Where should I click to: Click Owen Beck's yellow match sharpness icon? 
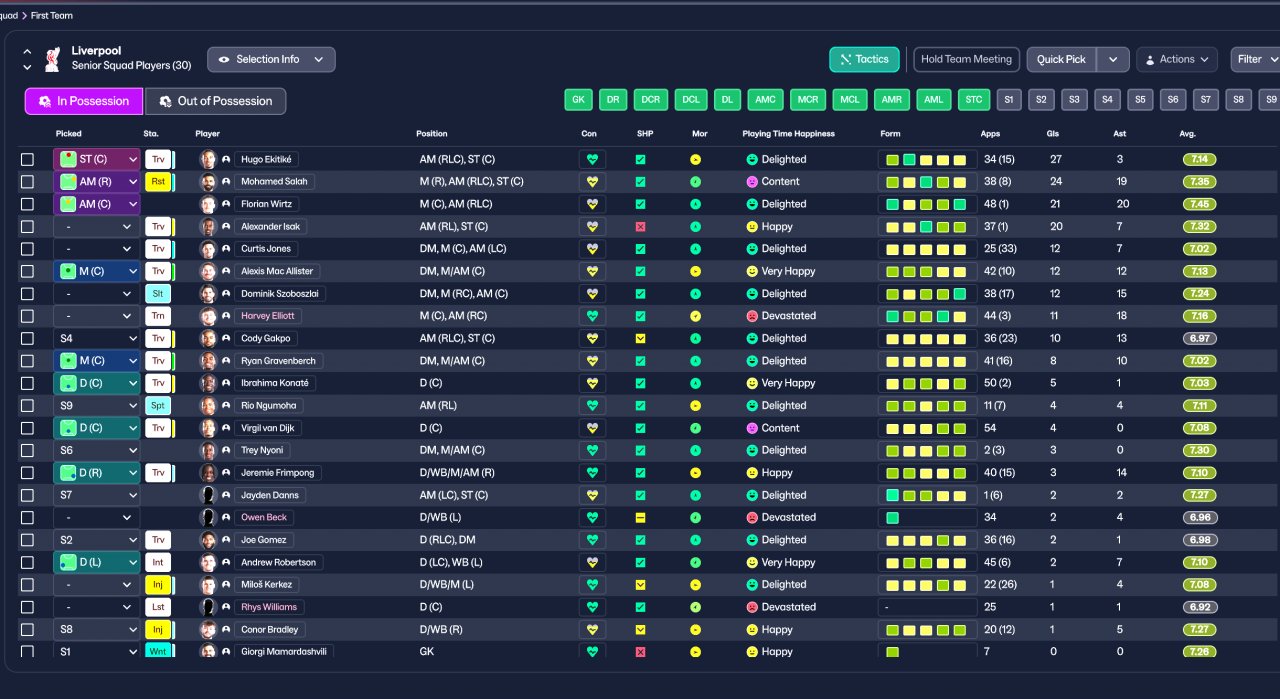640,517
